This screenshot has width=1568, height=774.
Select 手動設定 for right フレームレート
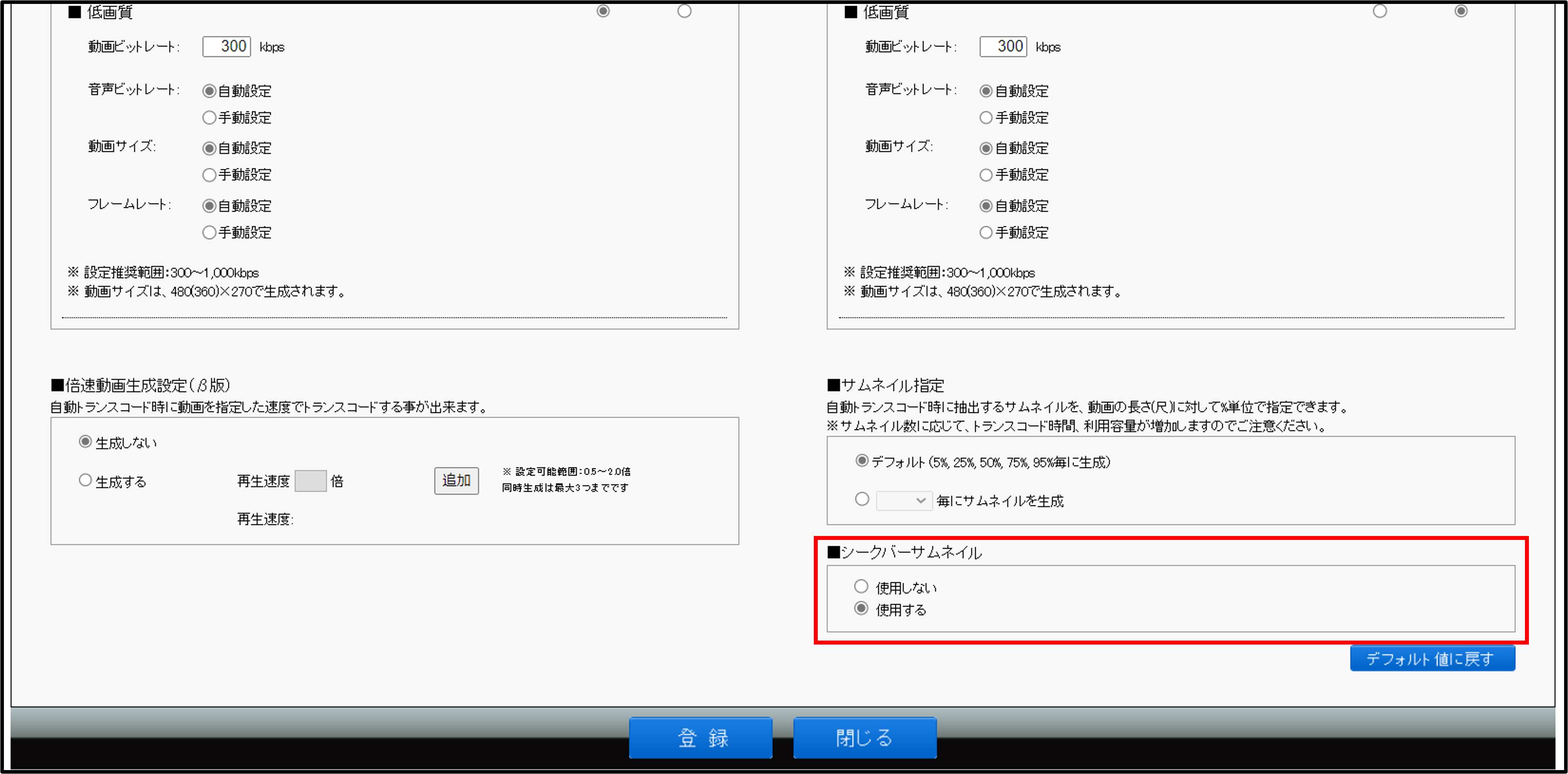(986, 232)
